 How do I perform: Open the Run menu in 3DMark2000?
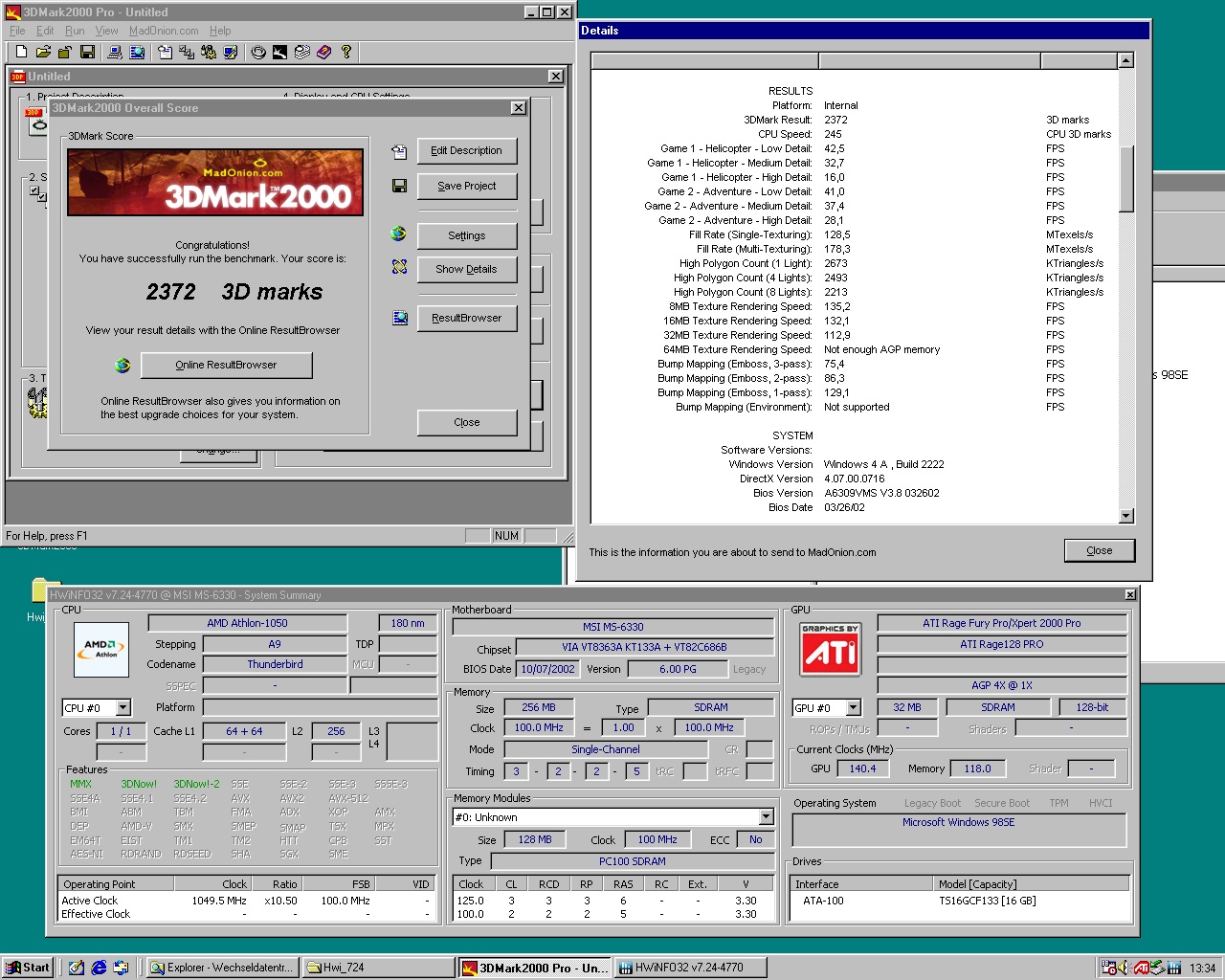pos(75,30)
